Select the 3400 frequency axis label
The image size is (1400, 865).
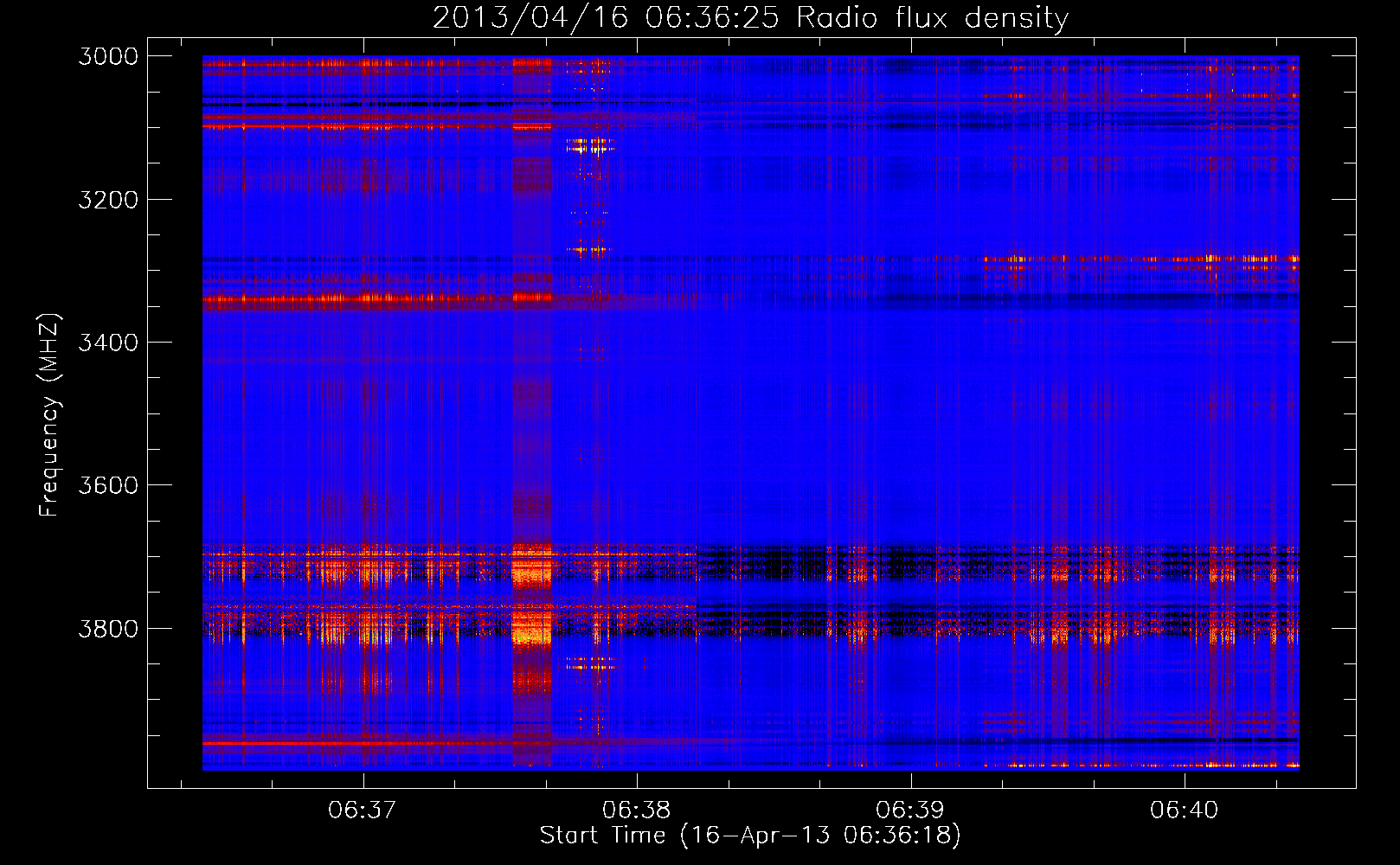108,343
